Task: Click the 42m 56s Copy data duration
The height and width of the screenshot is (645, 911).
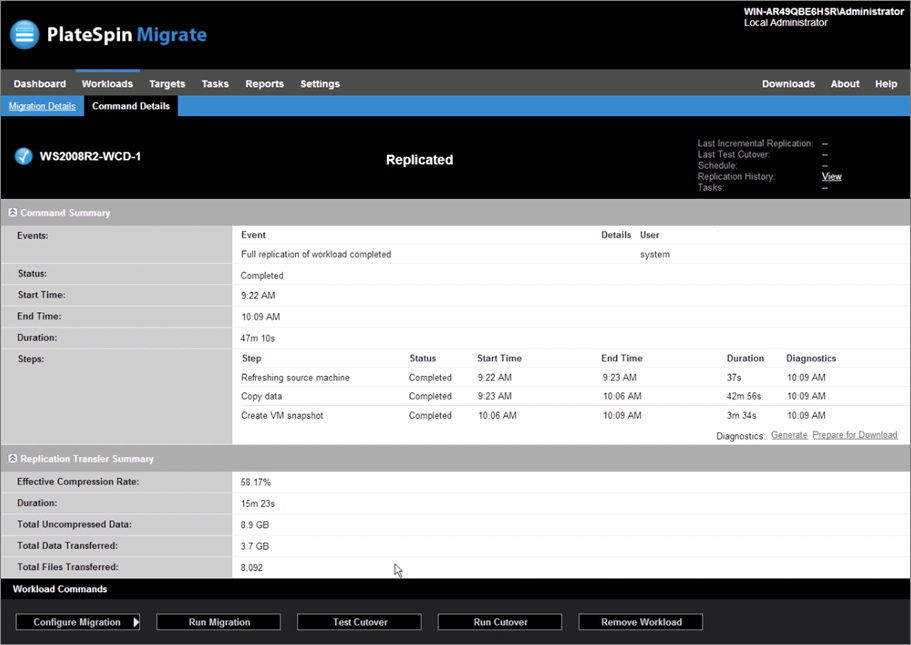Action: coord(744,396)
